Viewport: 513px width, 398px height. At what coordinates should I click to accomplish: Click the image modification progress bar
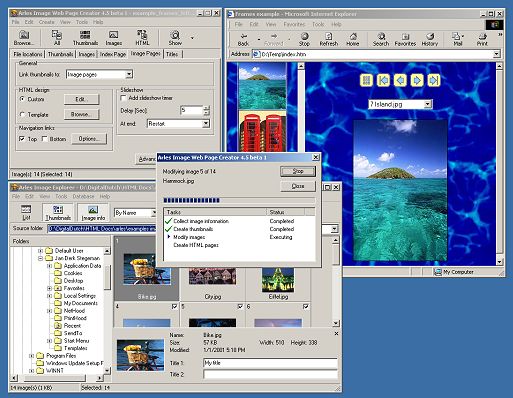point(239,200)
